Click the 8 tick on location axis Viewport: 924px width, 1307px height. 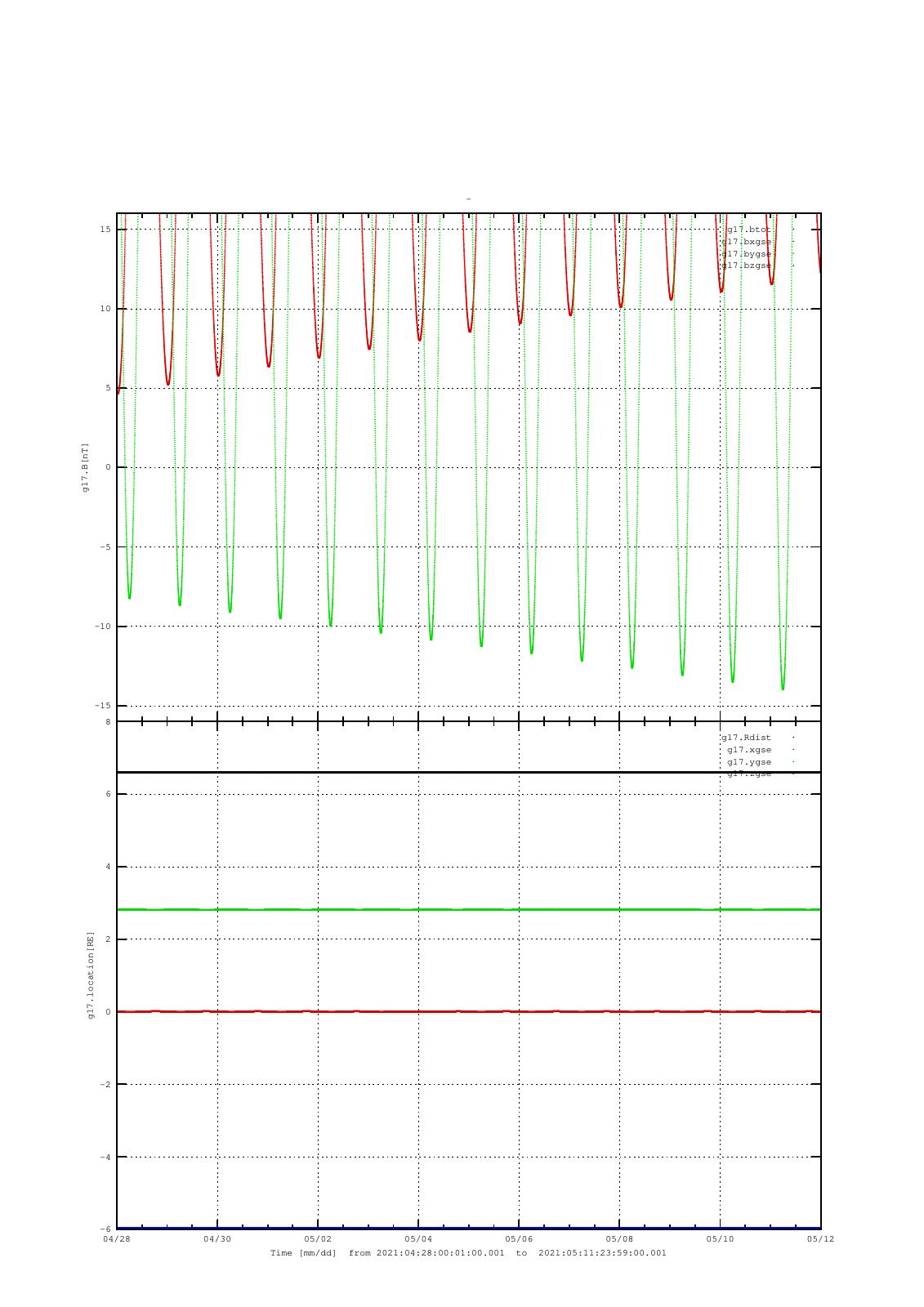coord(108,722)
